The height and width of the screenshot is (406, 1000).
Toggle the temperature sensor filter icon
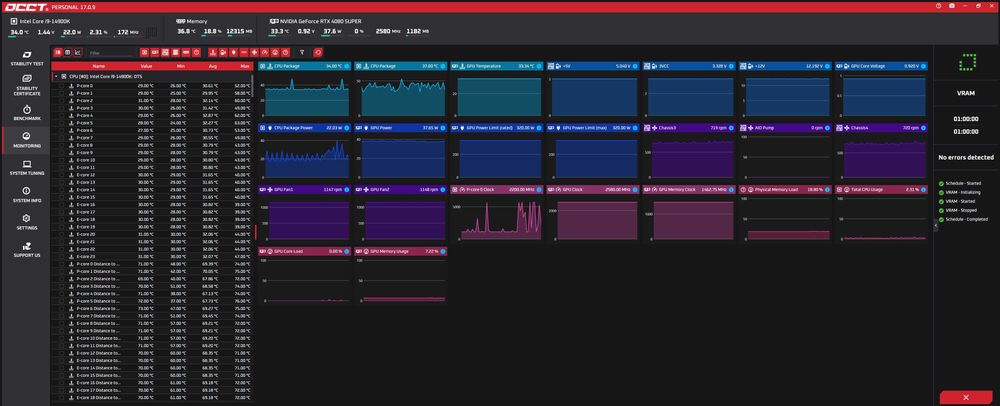pos(213,52)
